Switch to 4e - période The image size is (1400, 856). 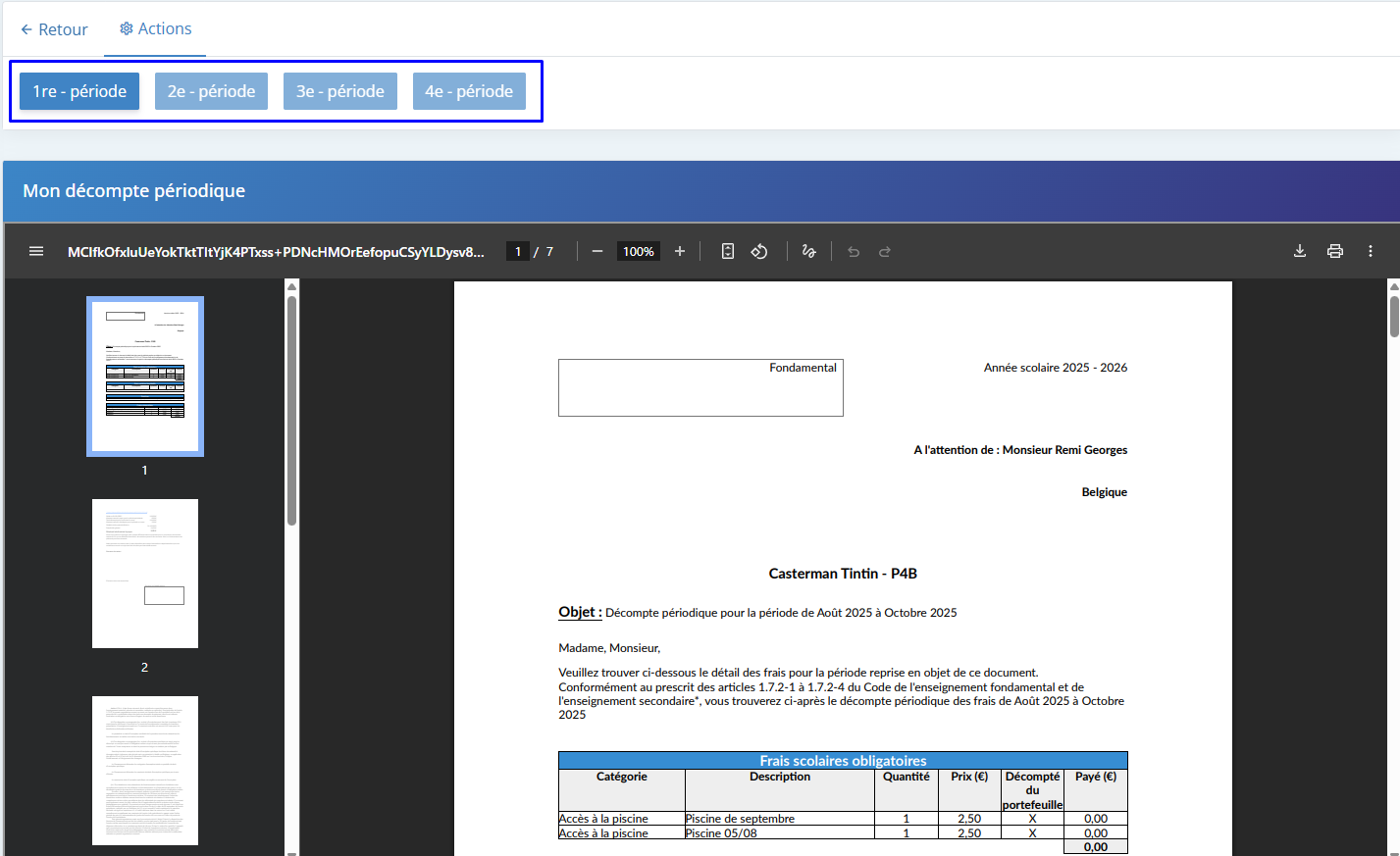[469, 91]
